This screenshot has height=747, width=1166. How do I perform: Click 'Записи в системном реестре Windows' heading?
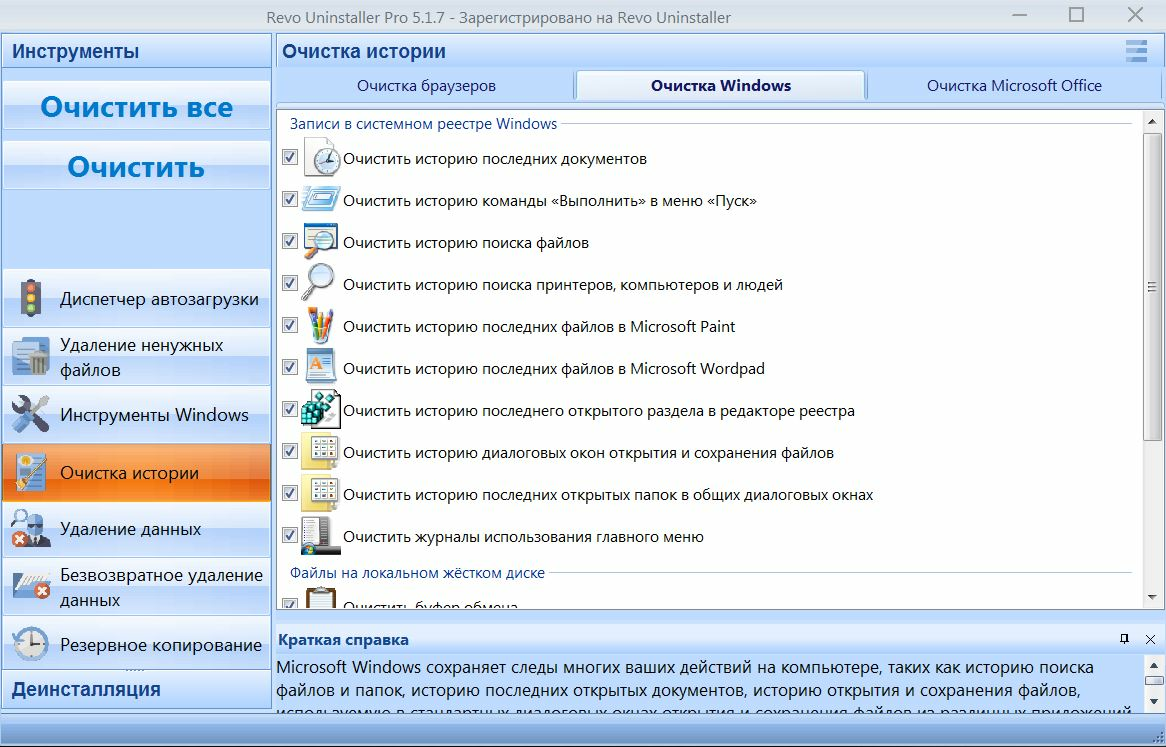[x=423, y=123]
